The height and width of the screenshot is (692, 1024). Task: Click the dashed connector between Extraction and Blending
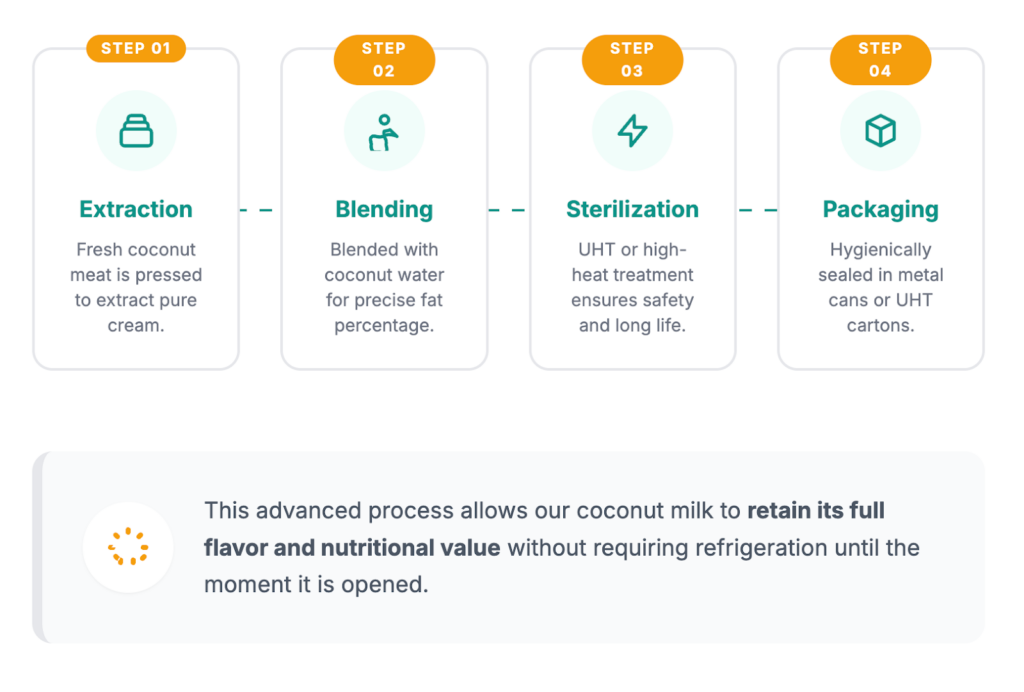(x=256, y=210)
